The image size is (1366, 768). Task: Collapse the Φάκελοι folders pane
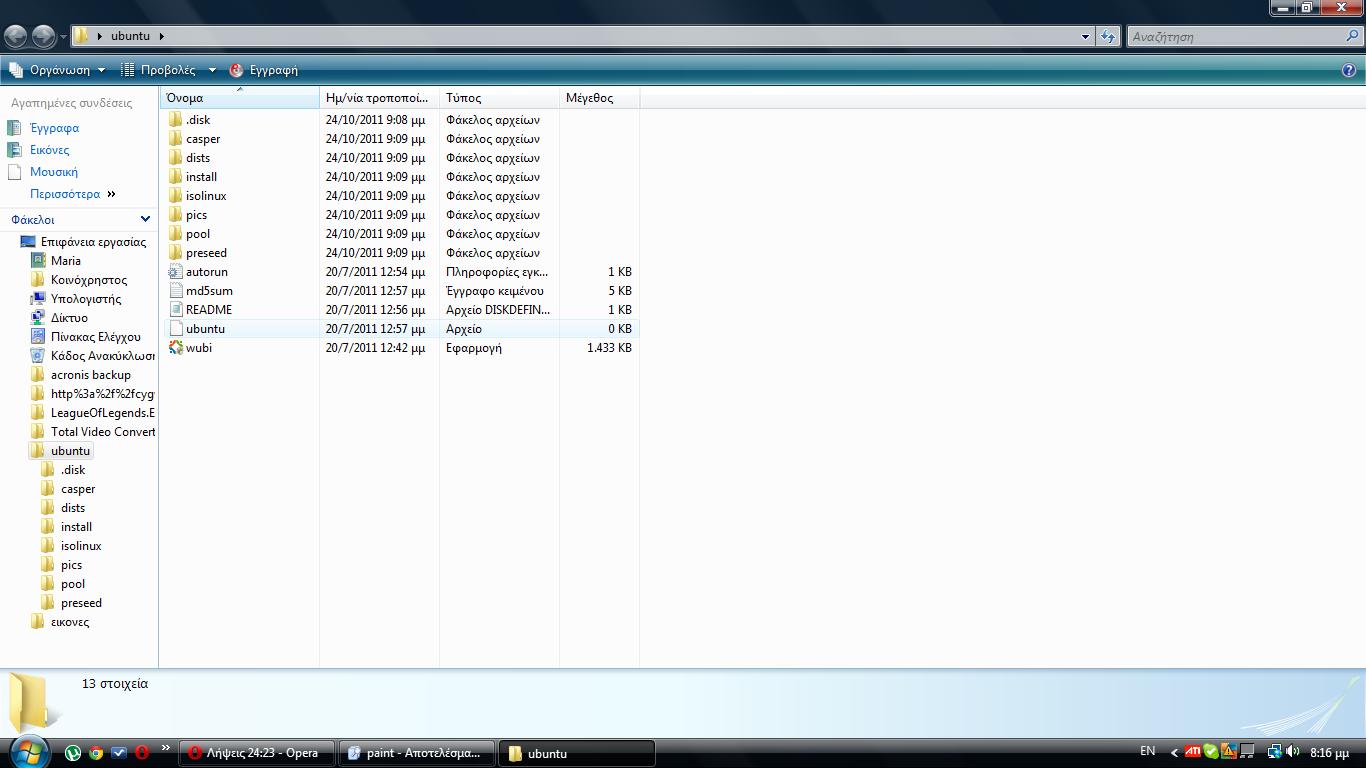[x=145, y=219]
